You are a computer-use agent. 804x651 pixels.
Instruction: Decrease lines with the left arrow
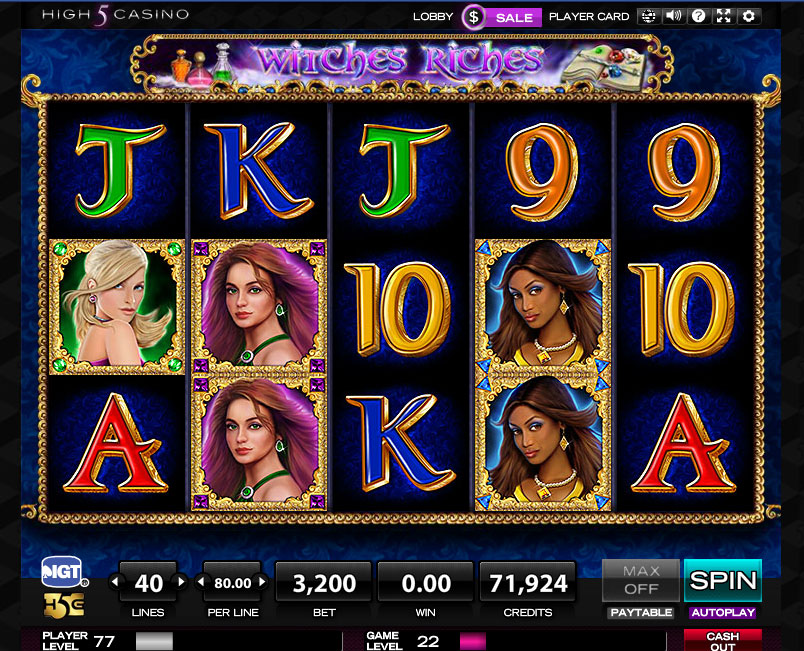coord(115,582)
